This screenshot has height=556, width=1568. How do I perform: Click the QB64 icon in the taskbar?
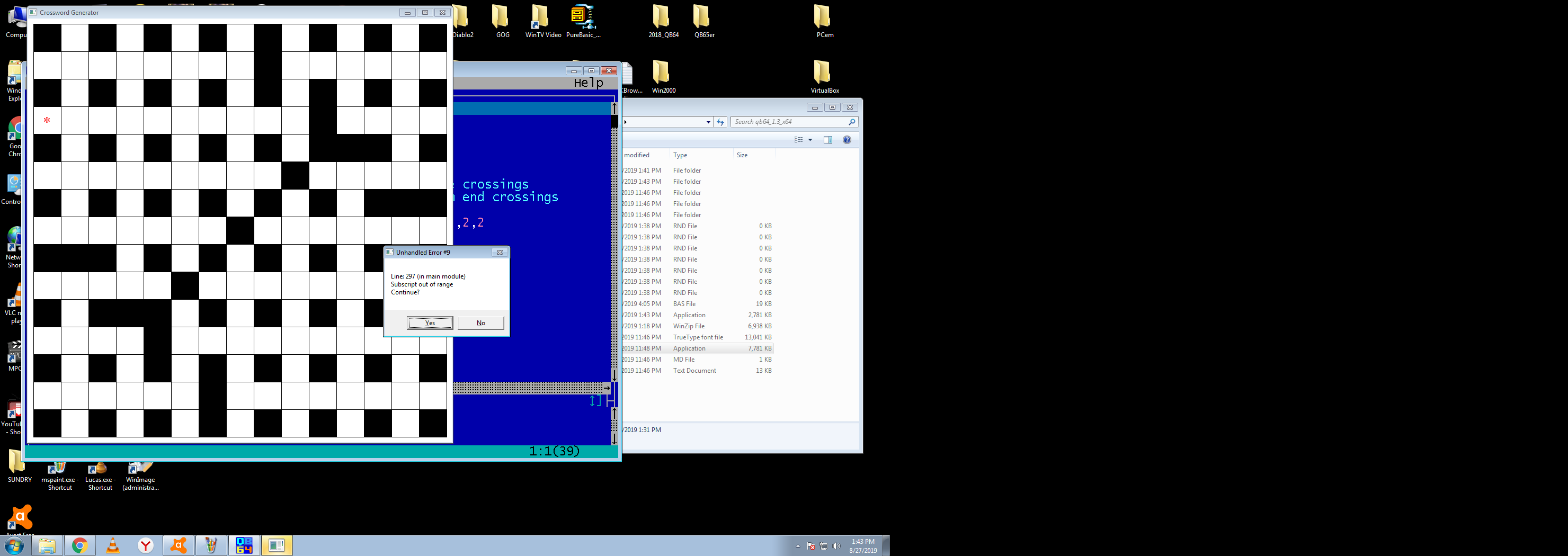point(244,545)
